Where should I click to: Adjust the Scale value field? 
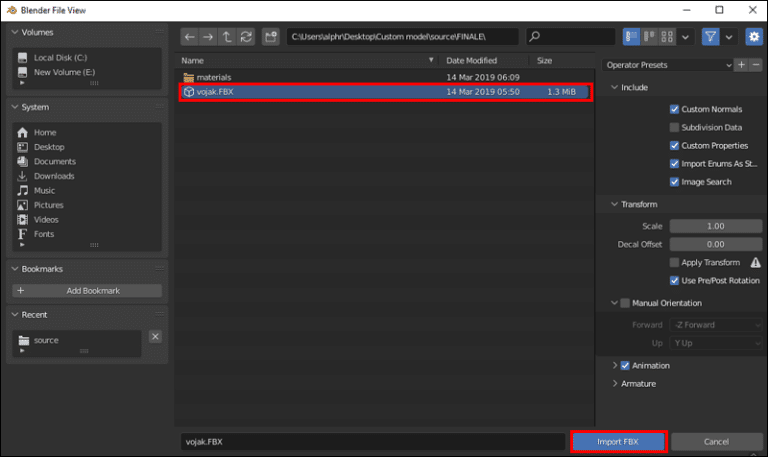click(x=716, y=226)
